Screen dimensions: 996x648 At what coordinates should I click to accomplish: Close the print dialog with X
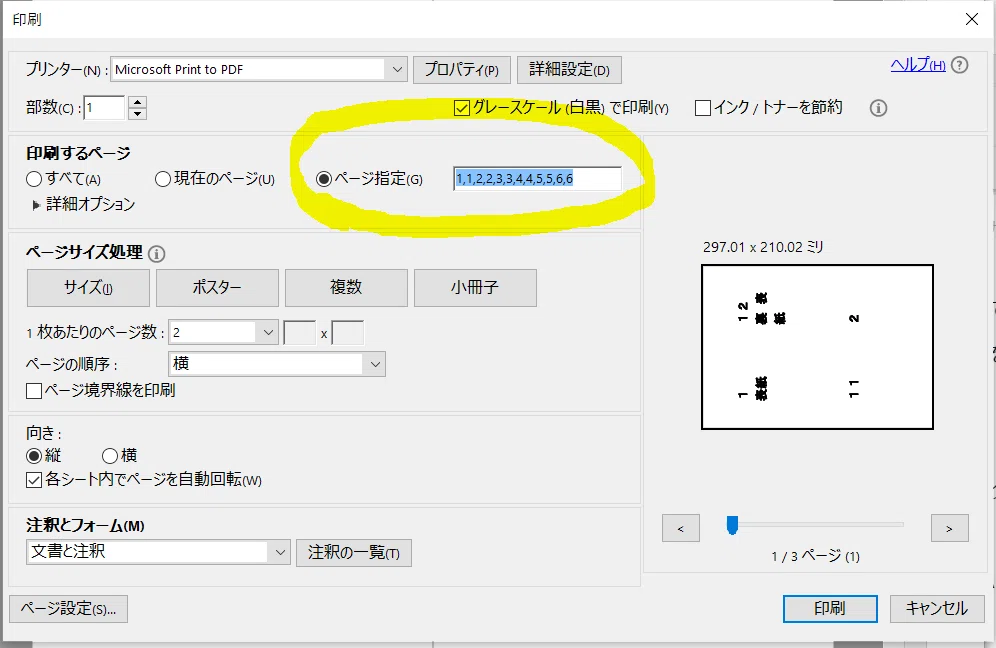coord(972,19)
